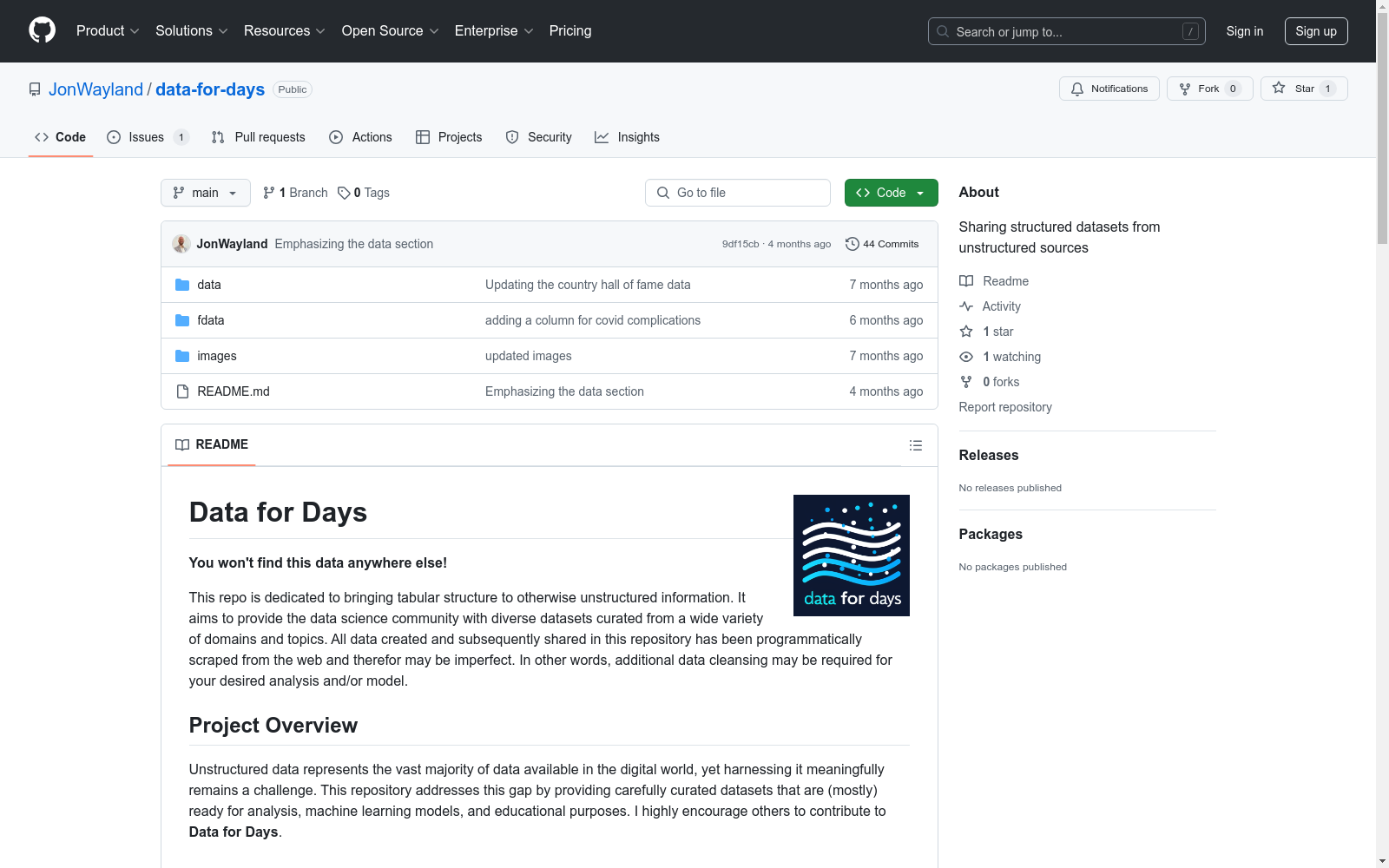Click JonWayland's avatar in commit row
This screenshot has height=868, width=1389.
(x=181, y=244)
